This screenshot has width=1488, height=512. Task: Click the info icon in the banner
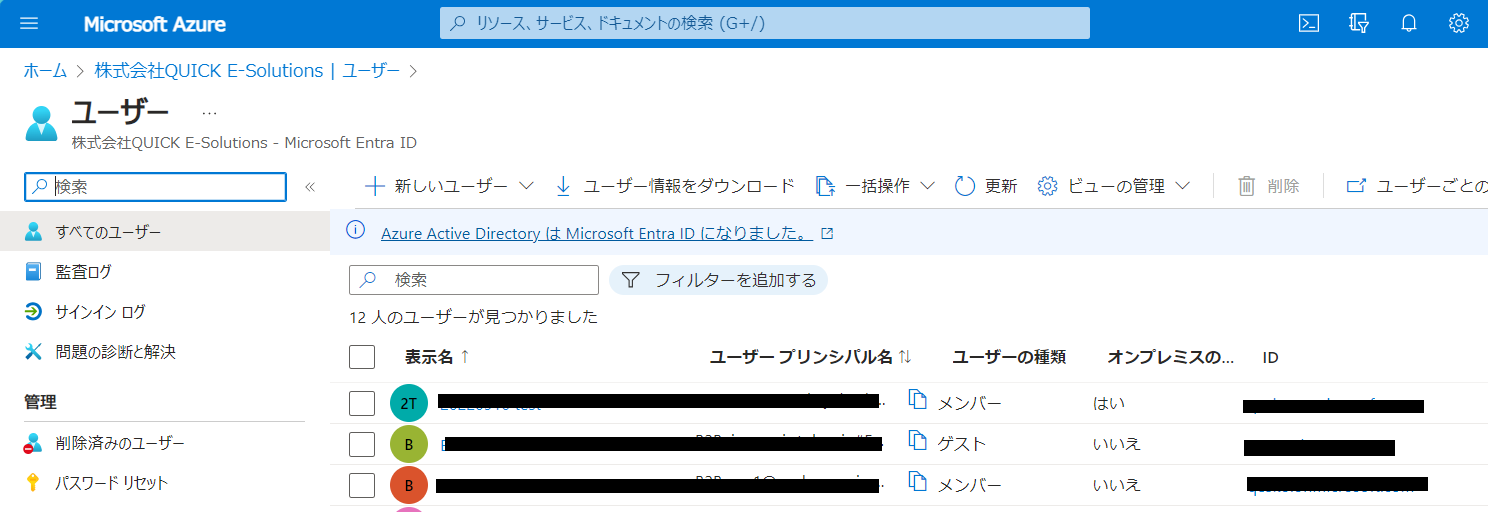click(x=355, y=231)
